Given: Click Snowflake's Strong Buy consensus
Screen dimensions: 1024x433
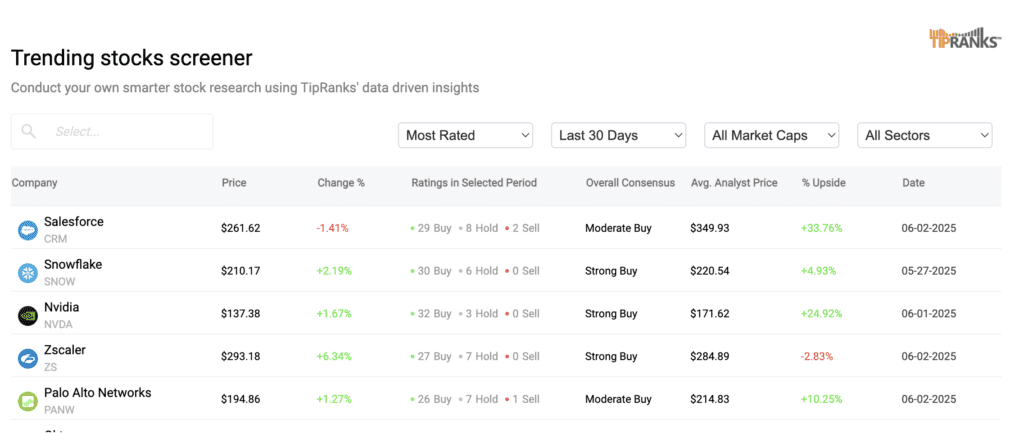Looking at the screenshot, I should [611, 271].
